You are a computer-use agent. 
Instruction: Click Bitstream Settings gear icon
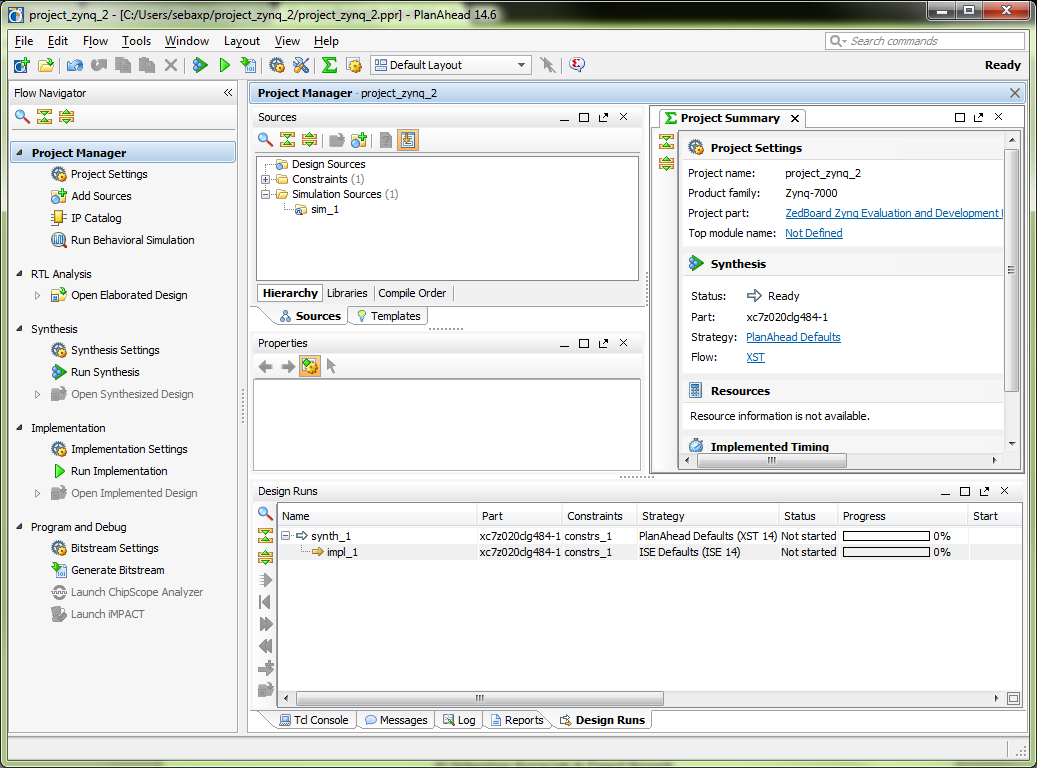click(x=59, y=548)
